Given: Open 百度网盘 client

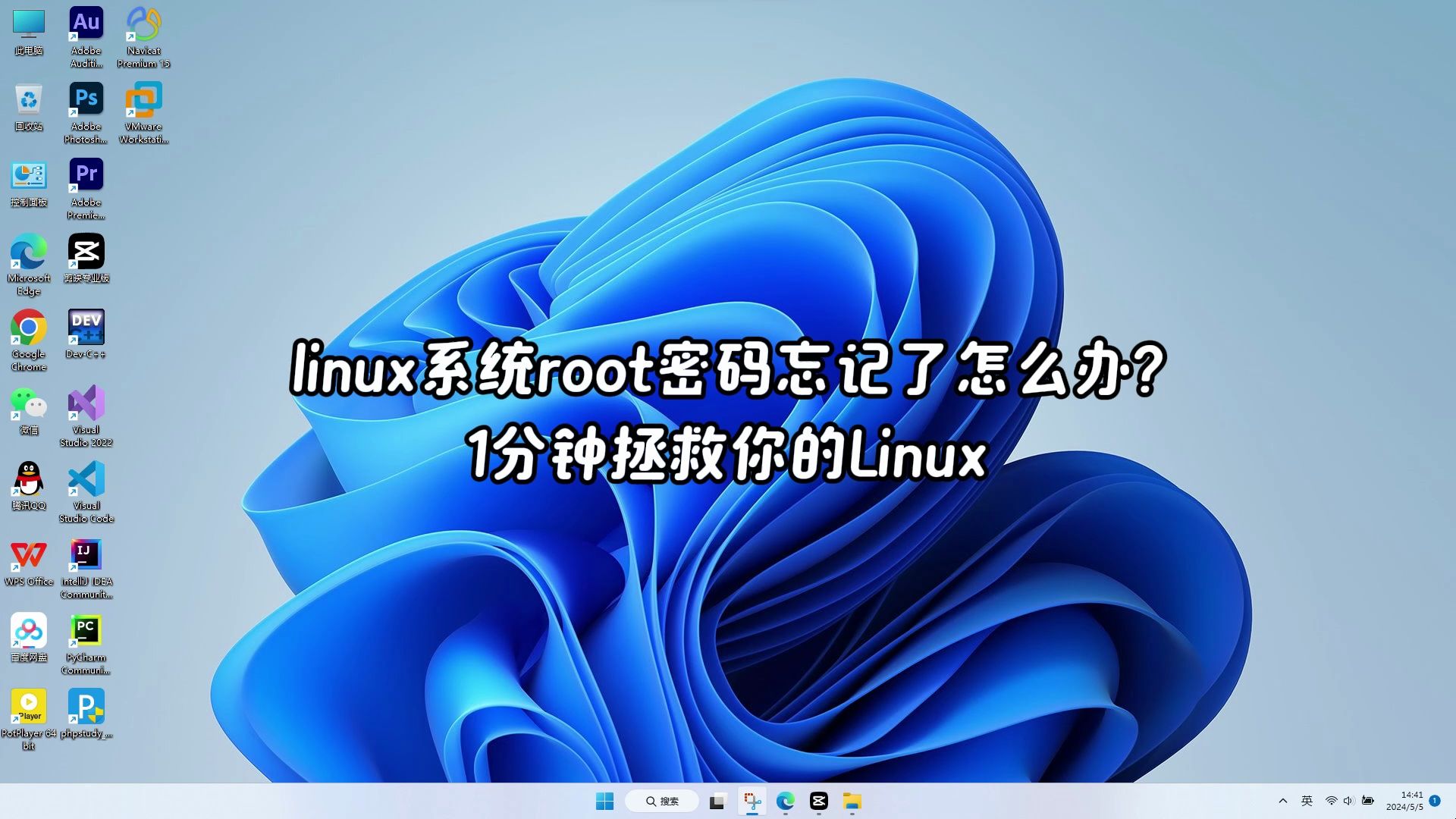Looking at the screenshot, I should tap(28, 630).
